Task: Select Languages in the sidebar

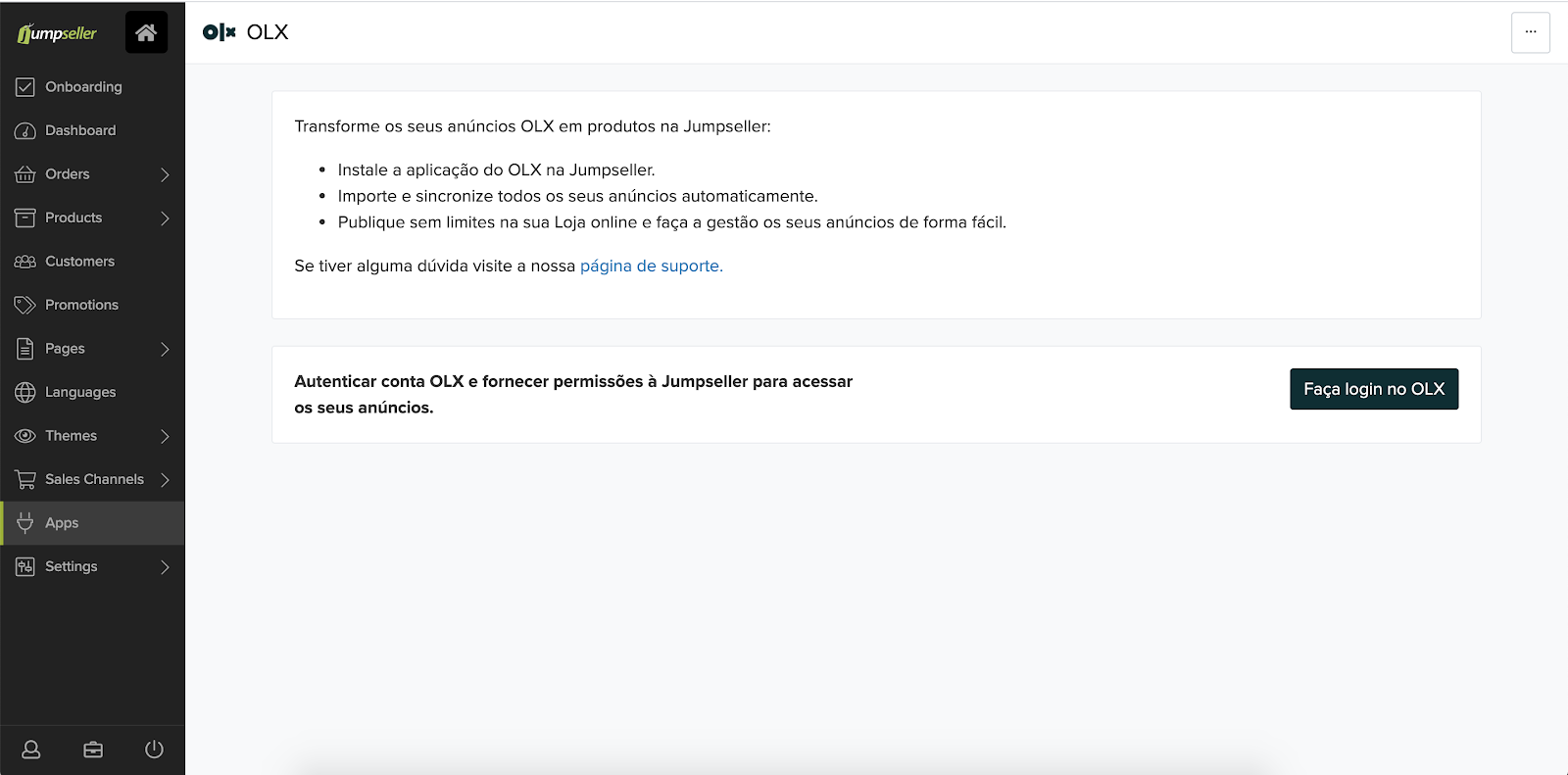Action: click(92, 392)
